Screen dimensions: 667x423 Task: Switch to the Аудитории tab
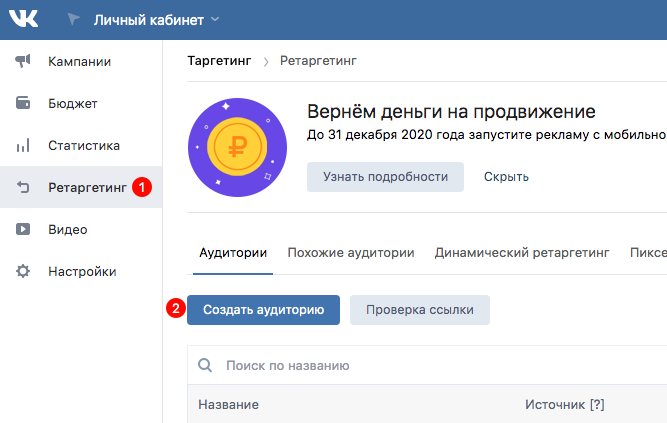[x=233, y=253]
